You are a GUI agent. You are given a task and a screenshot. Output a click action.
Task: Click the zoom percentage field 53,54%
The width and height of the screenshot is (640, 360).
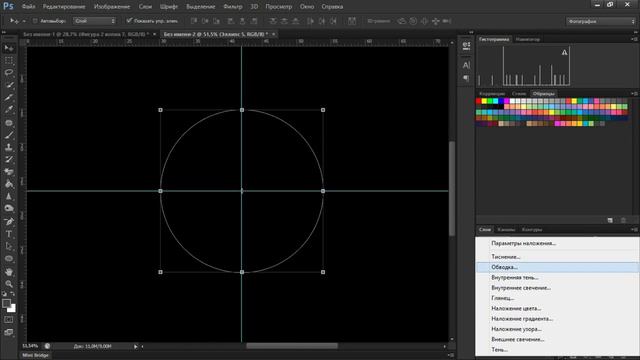tap(30, 346)
